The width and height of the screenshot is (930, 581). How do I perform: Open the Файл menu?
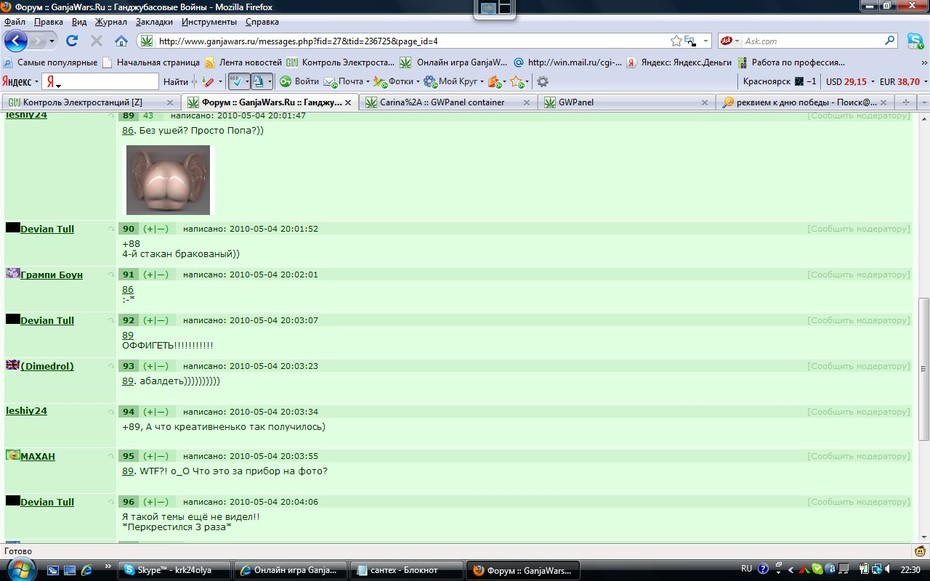(14, 22)
